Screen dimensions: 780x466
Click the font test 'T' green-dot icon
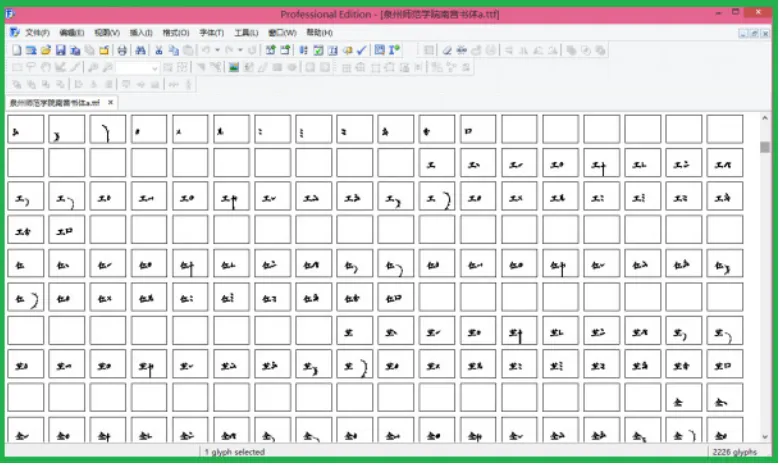[x=394, y=50]
